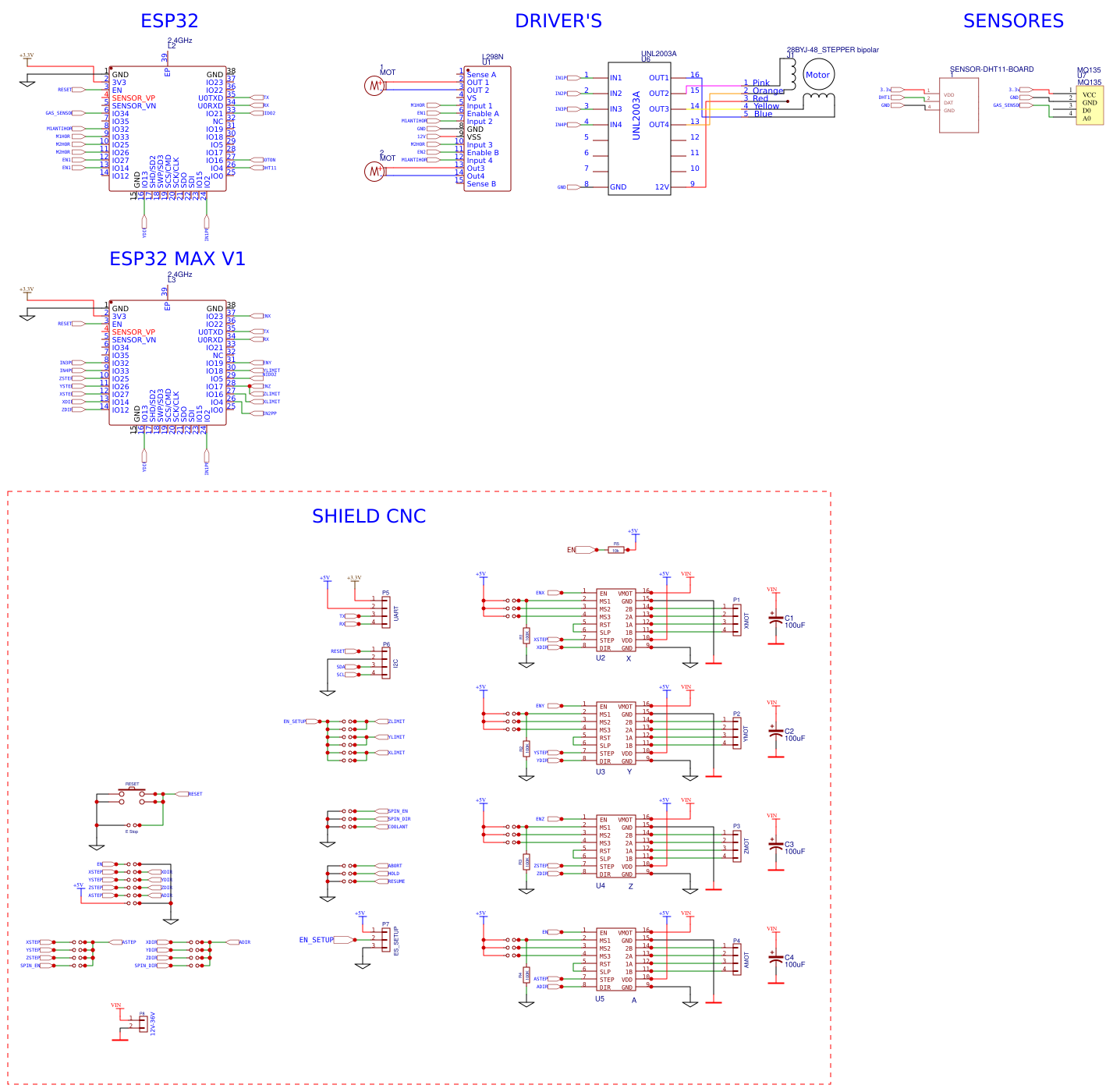Select the P6 I2C connector

[x=385, y=662]
